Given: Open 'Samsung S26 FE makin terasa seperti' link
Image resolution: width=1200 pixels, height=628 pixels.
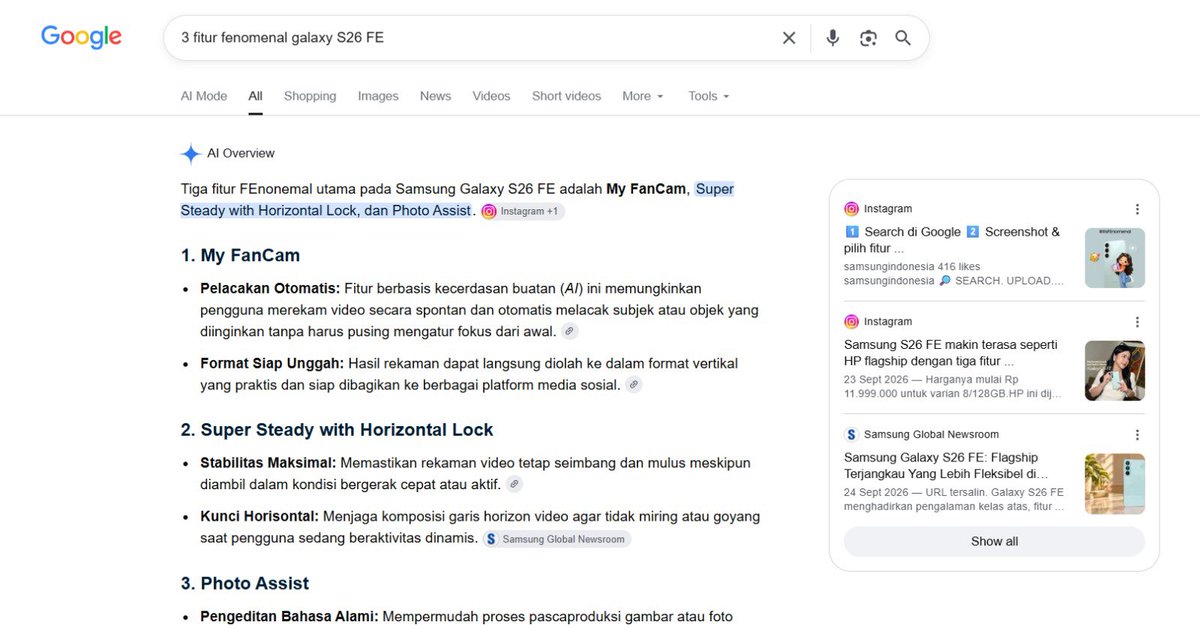Looking at the screenshot, I should (950, 353).
